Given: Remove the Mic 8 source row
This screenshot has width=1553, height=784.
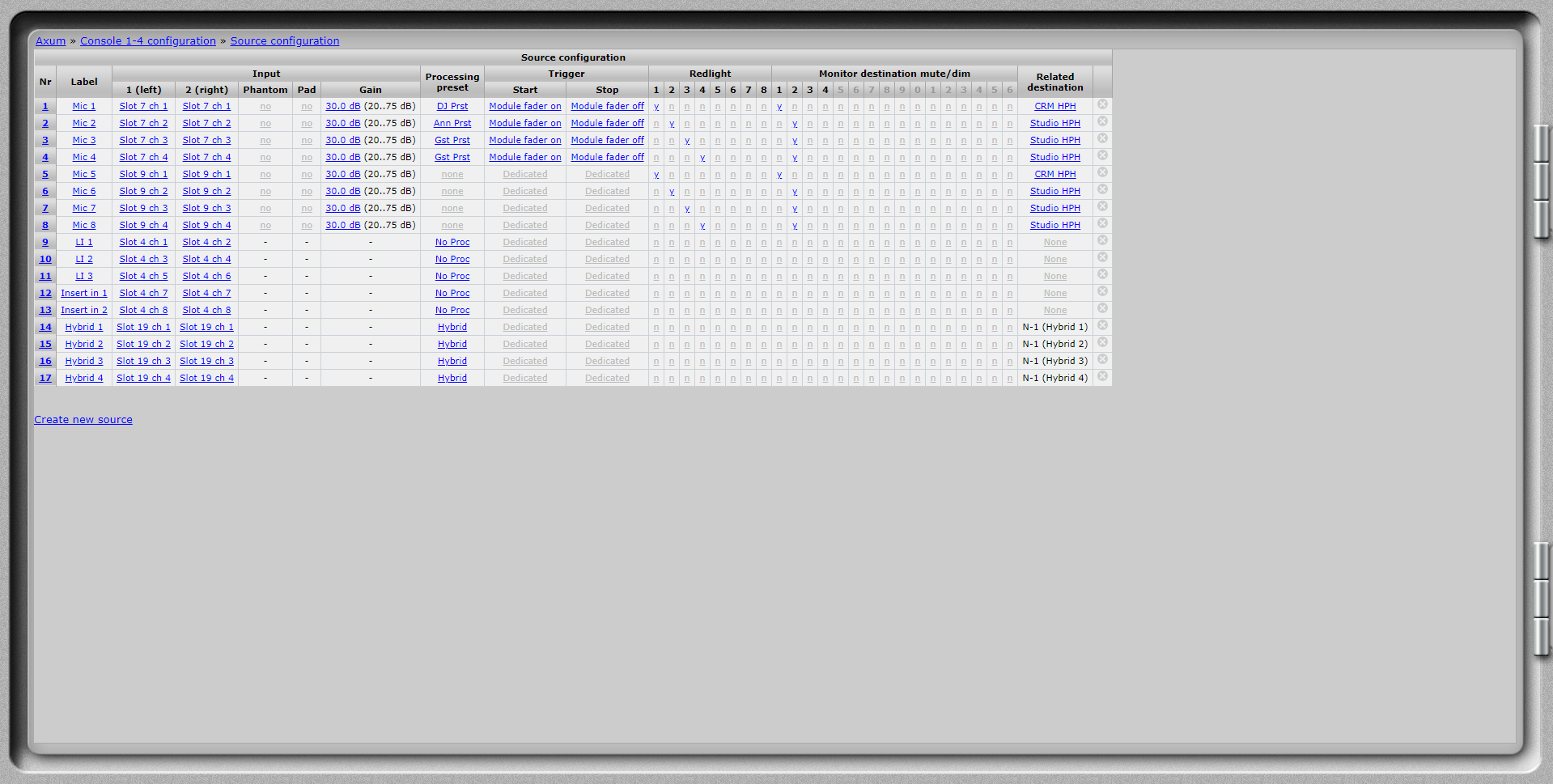Looking at the screenshot, I should coord(1102,224).
